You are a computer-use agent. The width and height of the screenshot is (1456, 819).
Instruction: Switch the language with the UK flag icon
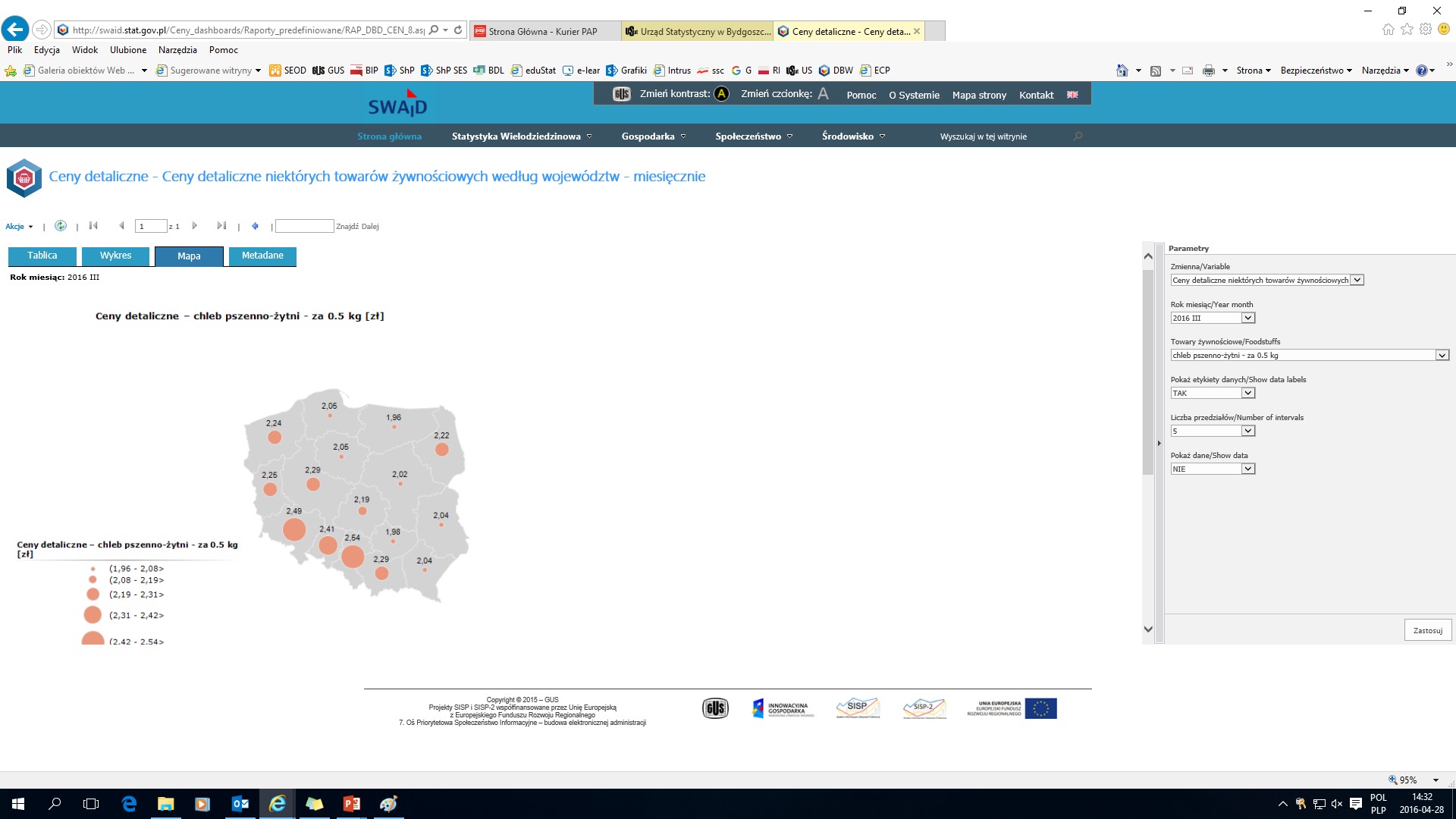pos(1072,95)
